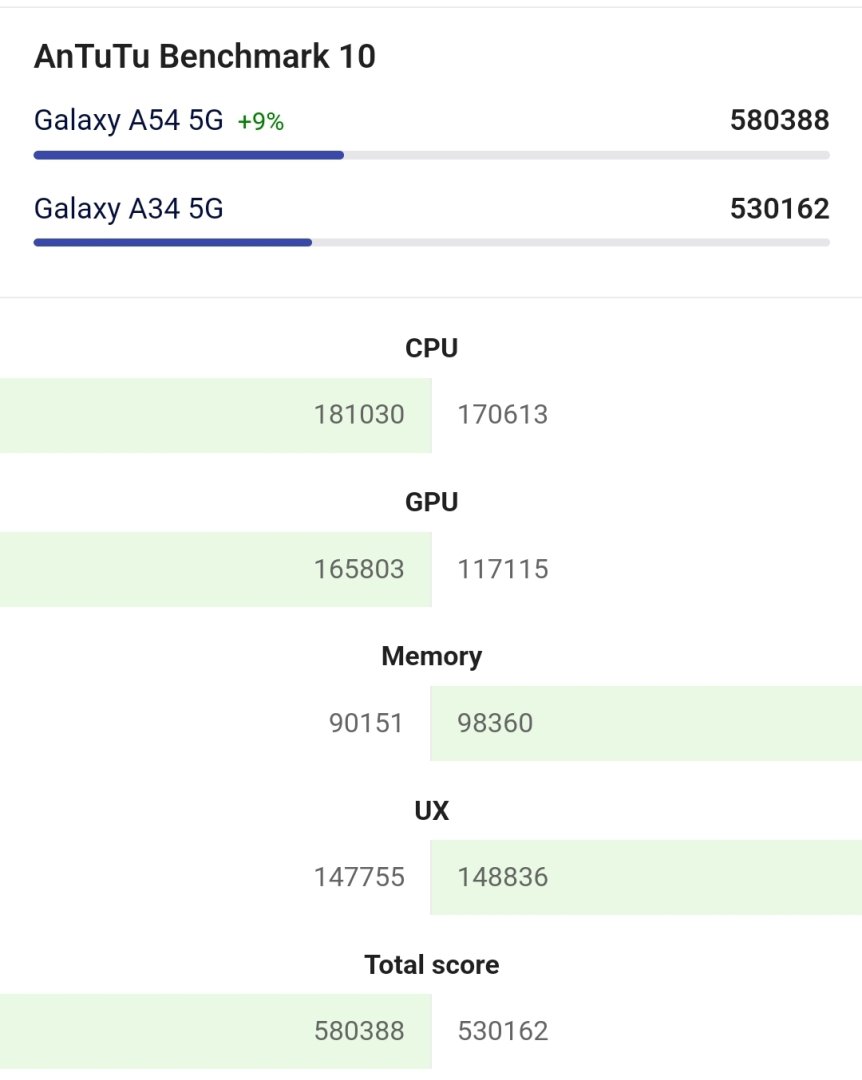
Task: Click the GPU score 117115
Action: coord(503,570)
